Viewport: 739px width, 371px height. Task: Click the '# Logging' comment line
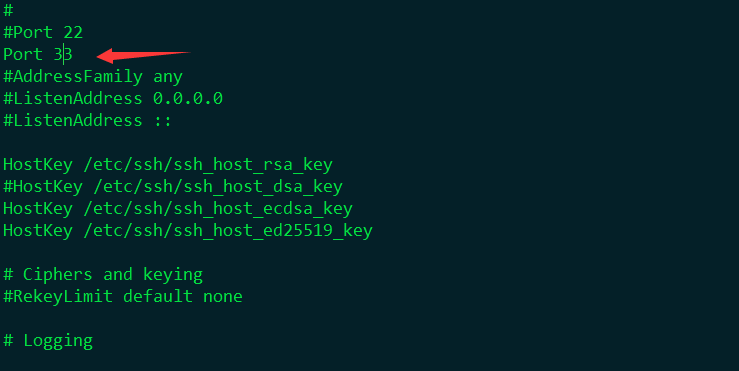(x=48, y=341)
